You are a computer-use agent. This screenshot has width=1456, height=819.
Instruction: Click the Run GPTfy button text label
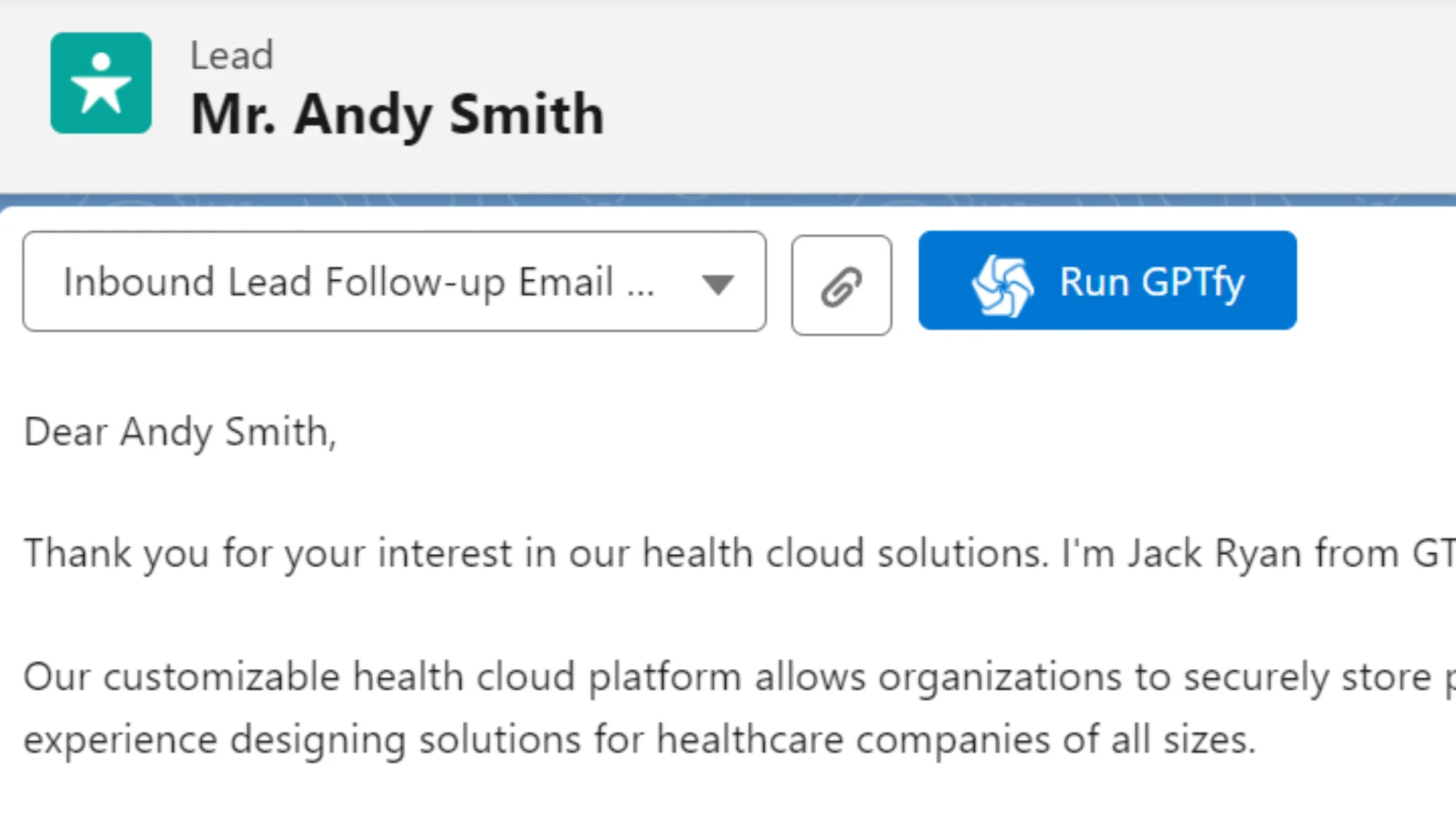pyautogui.click(x=1152, y=282)
